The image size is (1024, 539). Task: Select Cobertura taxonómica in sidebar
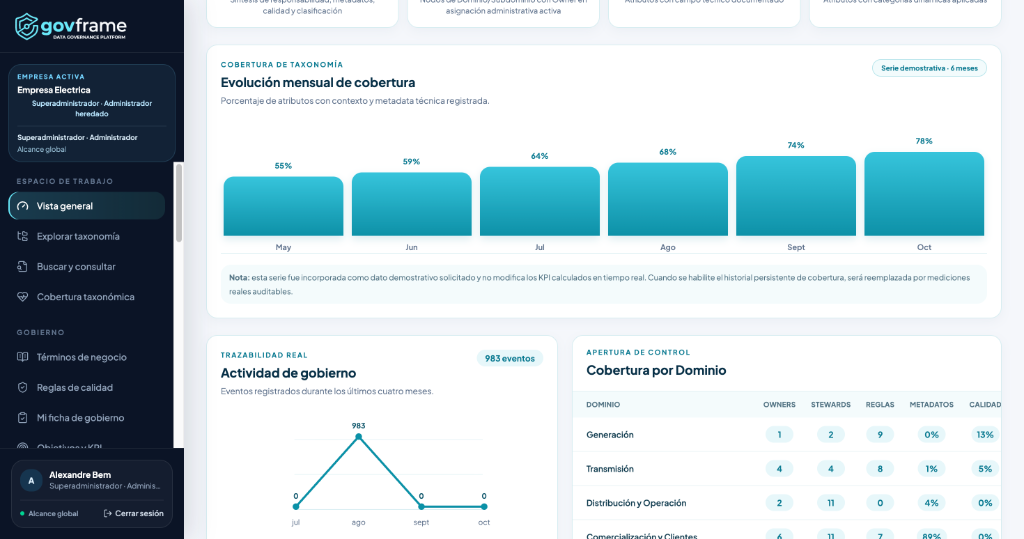pos(87,297)
